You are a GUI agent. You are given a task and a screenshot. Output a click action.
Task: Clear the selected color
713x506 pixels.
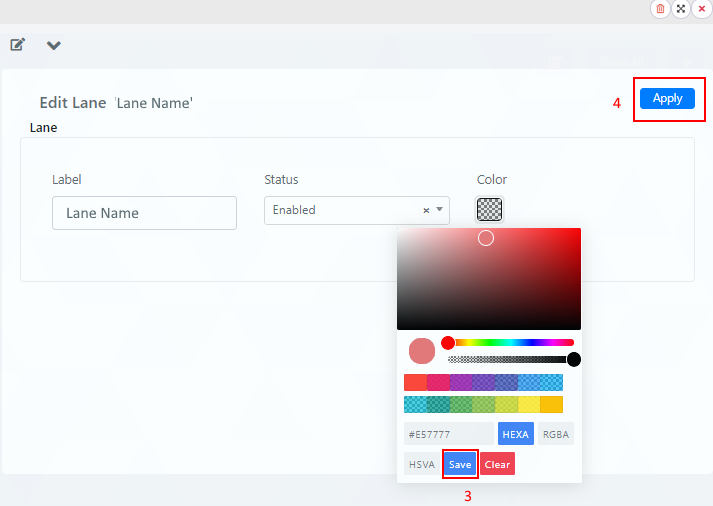(497, 464)
